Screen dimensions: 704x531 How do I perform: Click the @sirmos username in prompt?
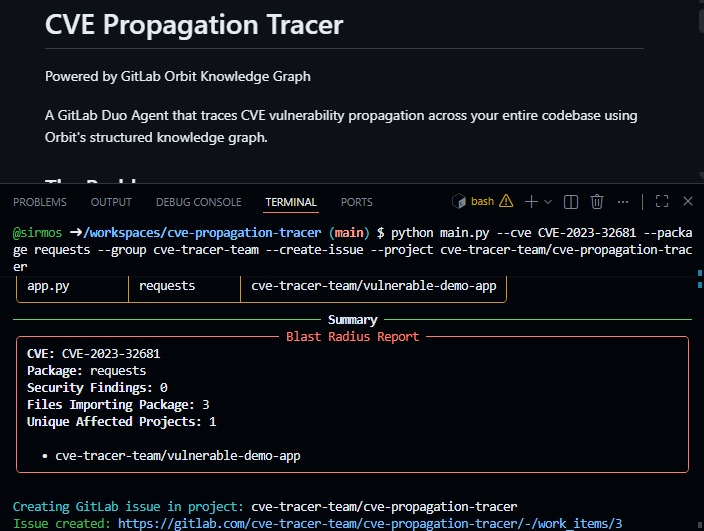[x=37, y=233]
